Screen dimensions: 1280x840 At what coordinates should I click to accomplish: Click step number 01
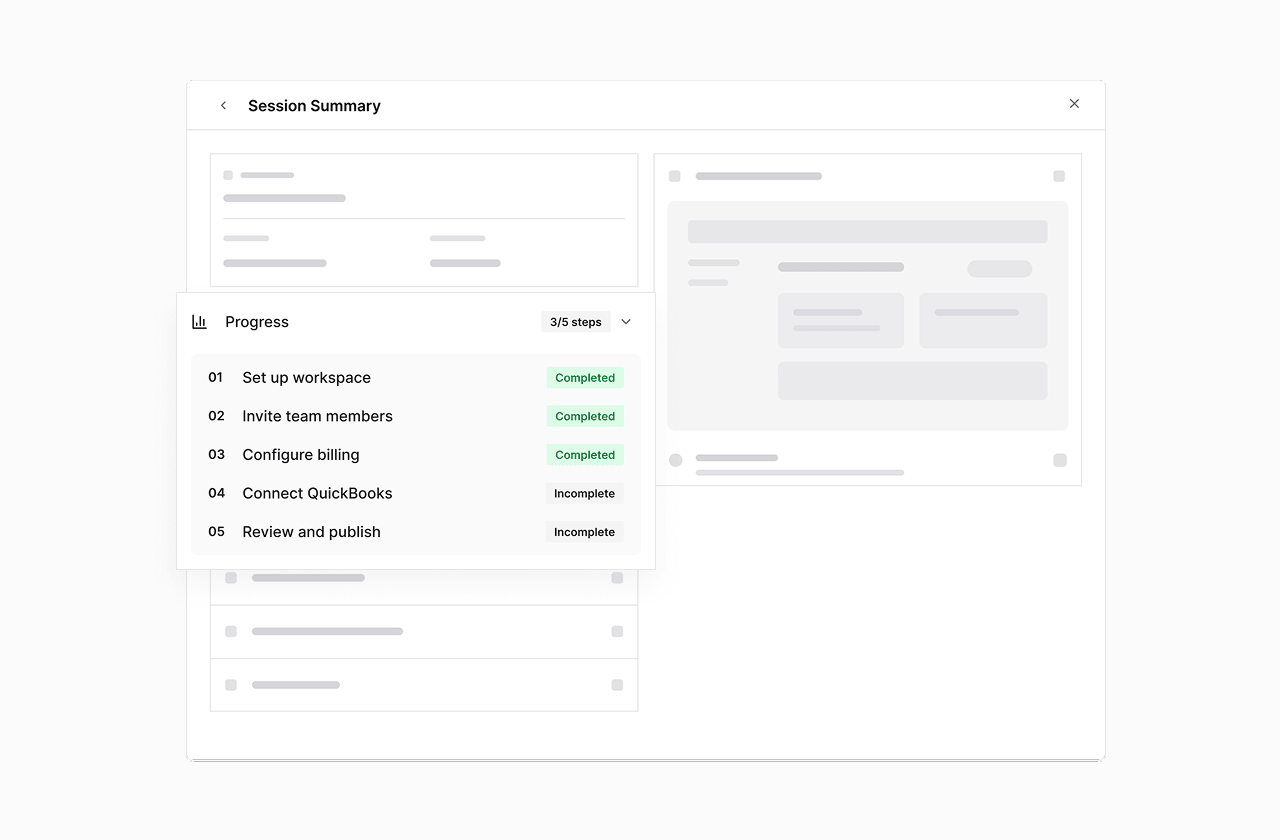point(216,377)
